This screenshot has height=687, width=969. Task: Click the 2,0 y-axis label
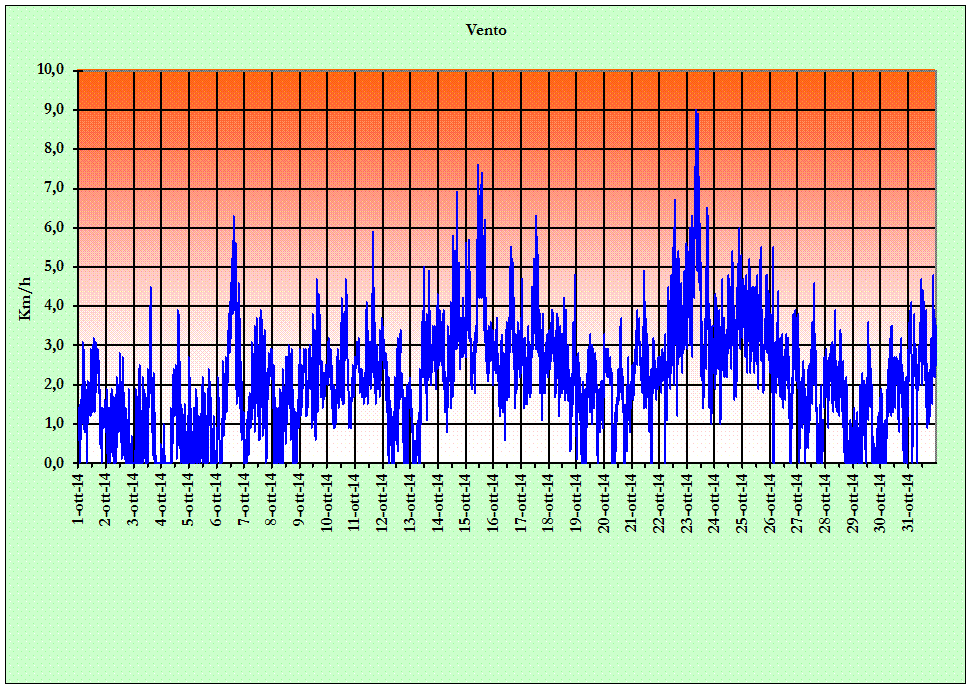click(x=54, y=384)
